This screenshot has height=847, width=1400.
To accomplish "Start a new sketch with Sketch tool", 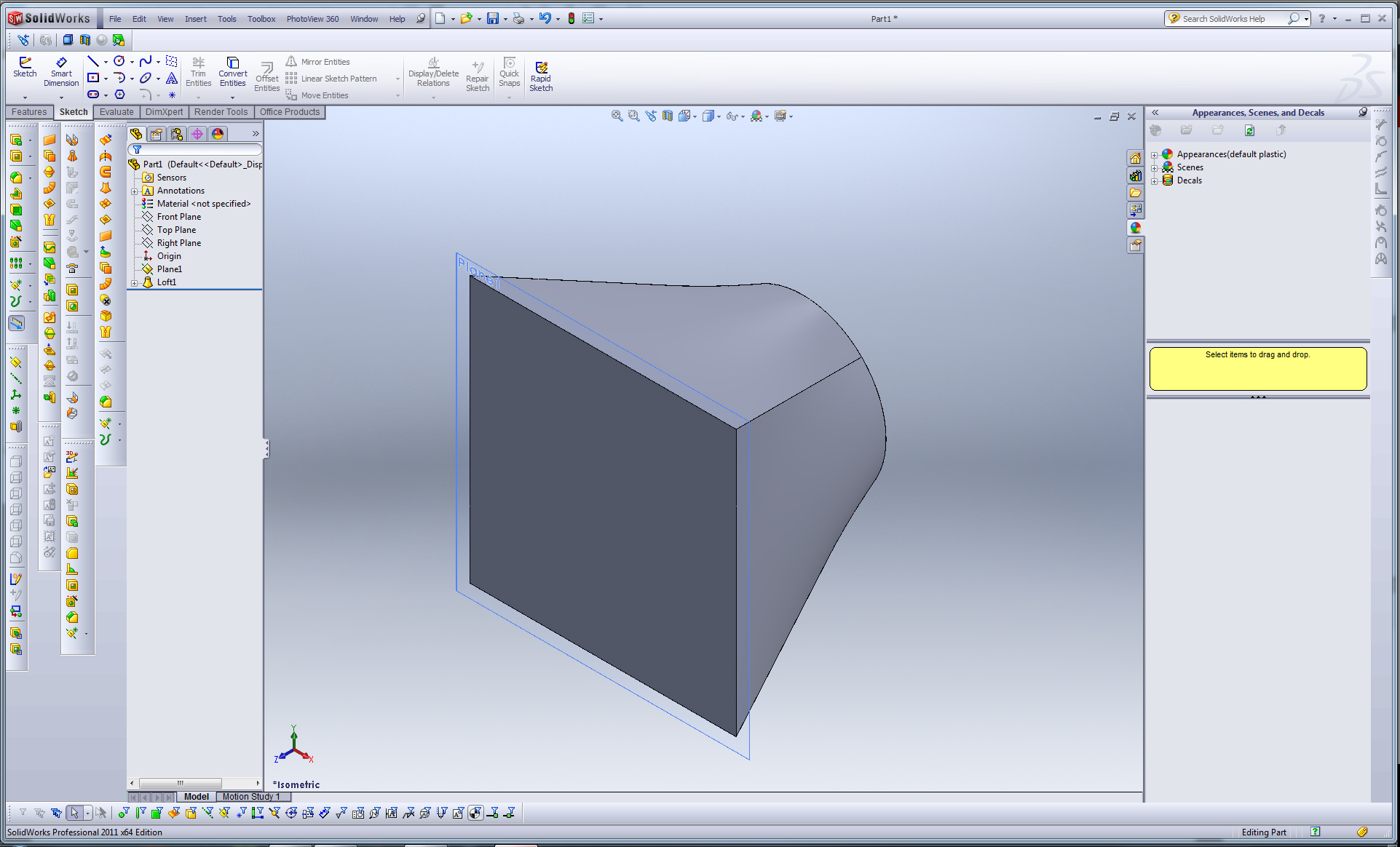I will 25,67.
